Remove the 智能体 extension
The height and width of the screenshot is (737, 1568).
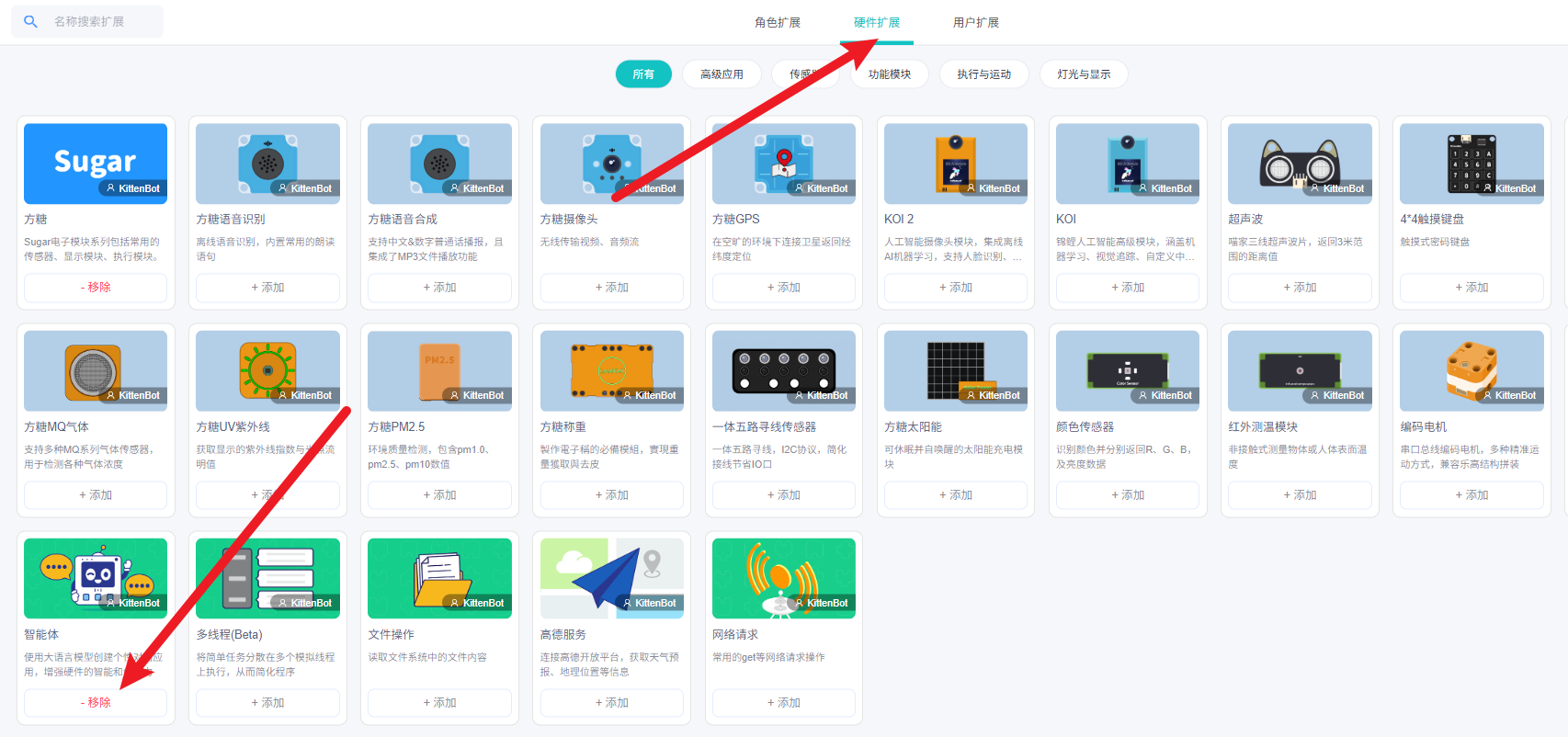coord(96,703)
